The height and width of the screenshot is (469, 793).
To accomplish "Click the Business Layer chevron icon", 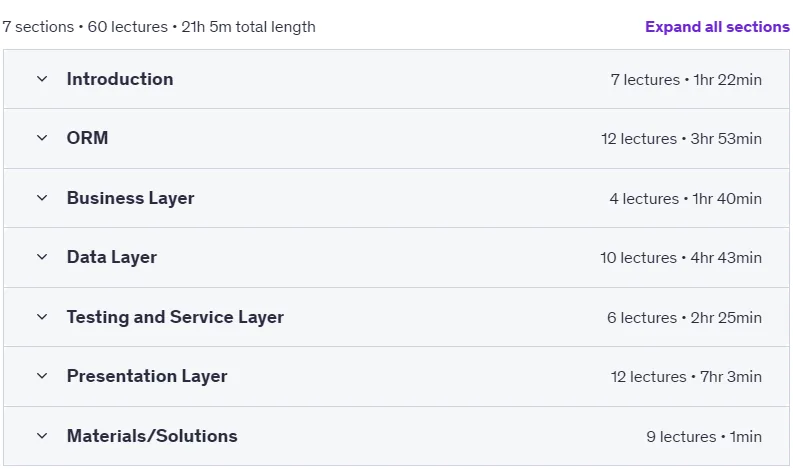I will pyautogui.click(x=42, y=198).
